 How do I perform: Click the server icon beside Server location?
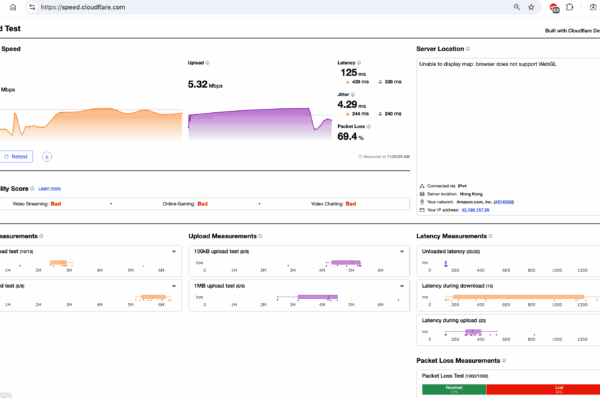[422, 194]
